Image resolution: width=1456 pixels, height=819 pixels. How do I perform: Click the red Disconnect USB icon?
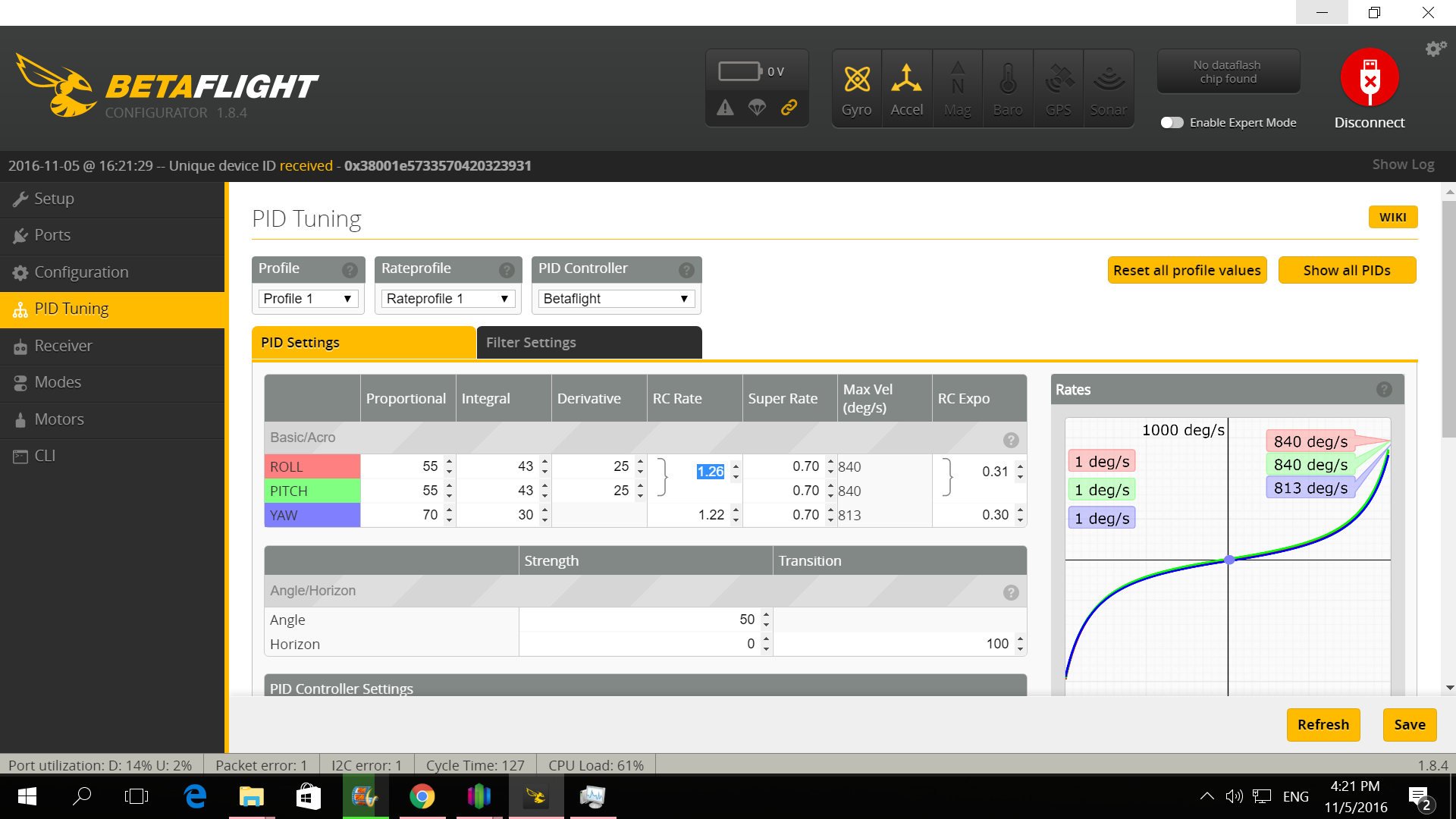[1369, 78]
